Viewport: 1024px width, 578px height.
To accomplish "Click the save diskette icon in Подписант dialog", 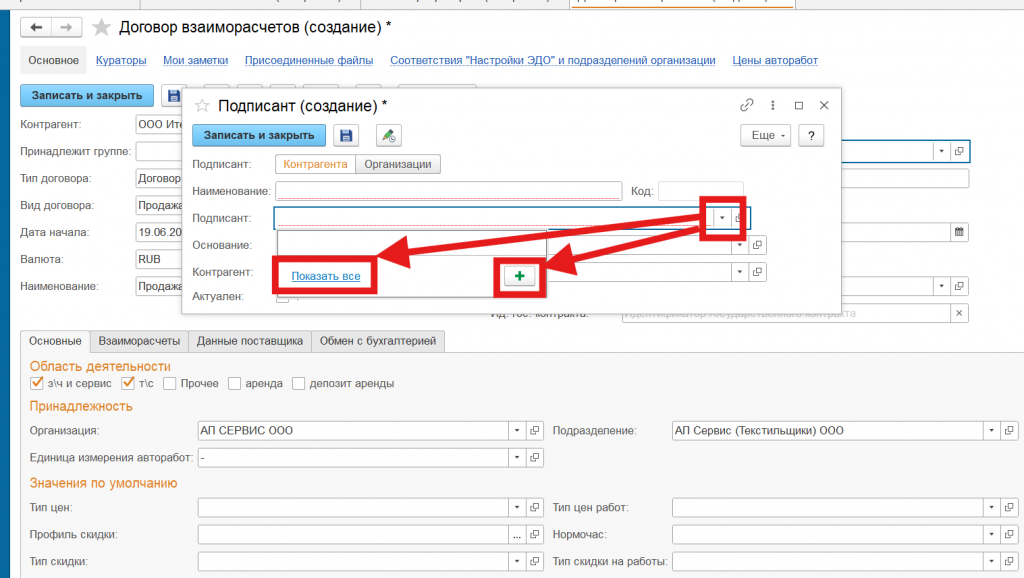I will tap(347, 135).
